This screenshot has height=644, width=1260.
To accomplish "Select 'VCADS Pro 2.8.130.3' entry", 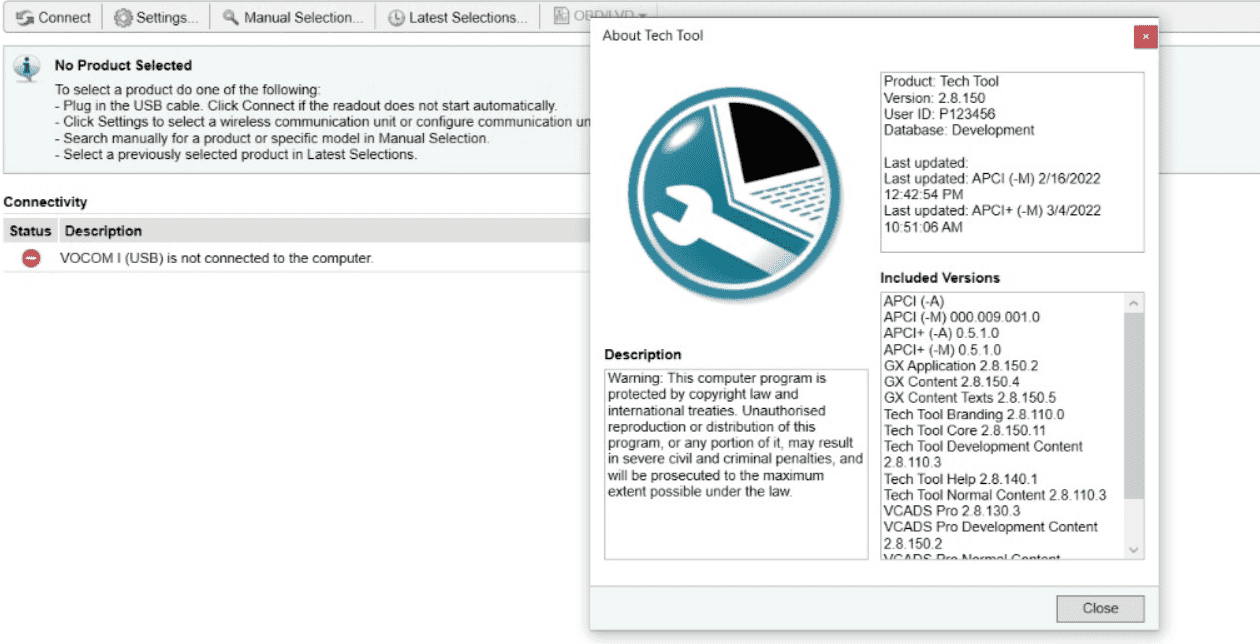I will coord(952,511).
